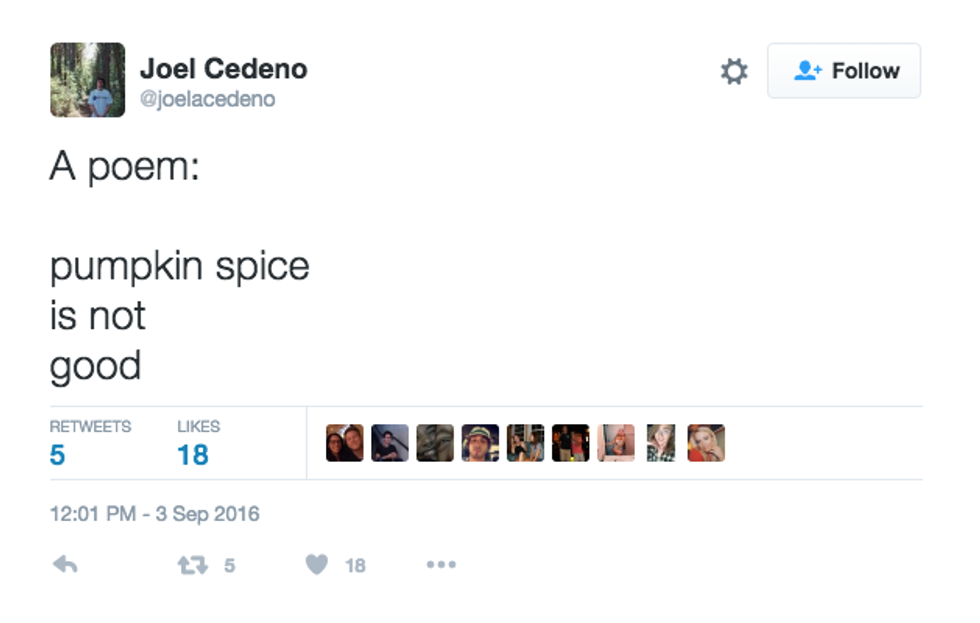Click the eighth liker avatar in plaid shirt
This screenshot has width=980, height=623.
(x=660, y=443)
